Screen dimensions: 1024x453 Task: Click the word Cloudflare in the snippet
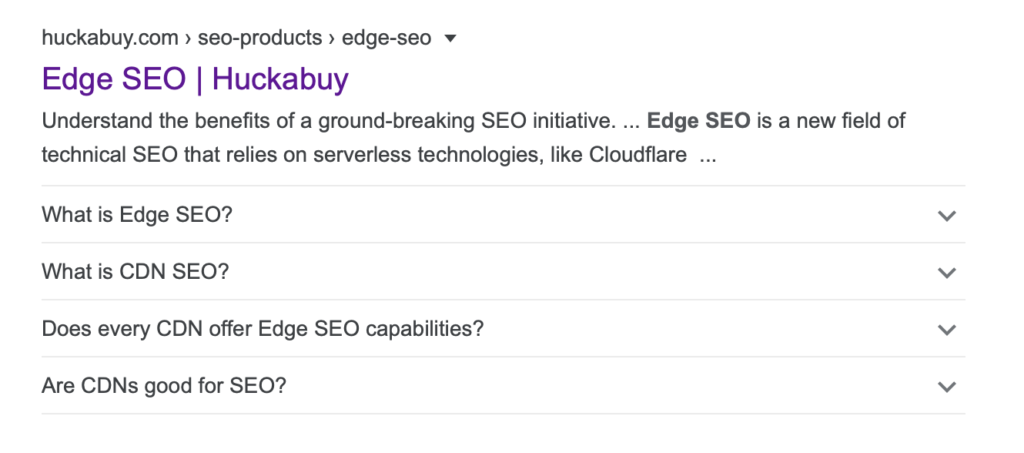pos(634,156)
